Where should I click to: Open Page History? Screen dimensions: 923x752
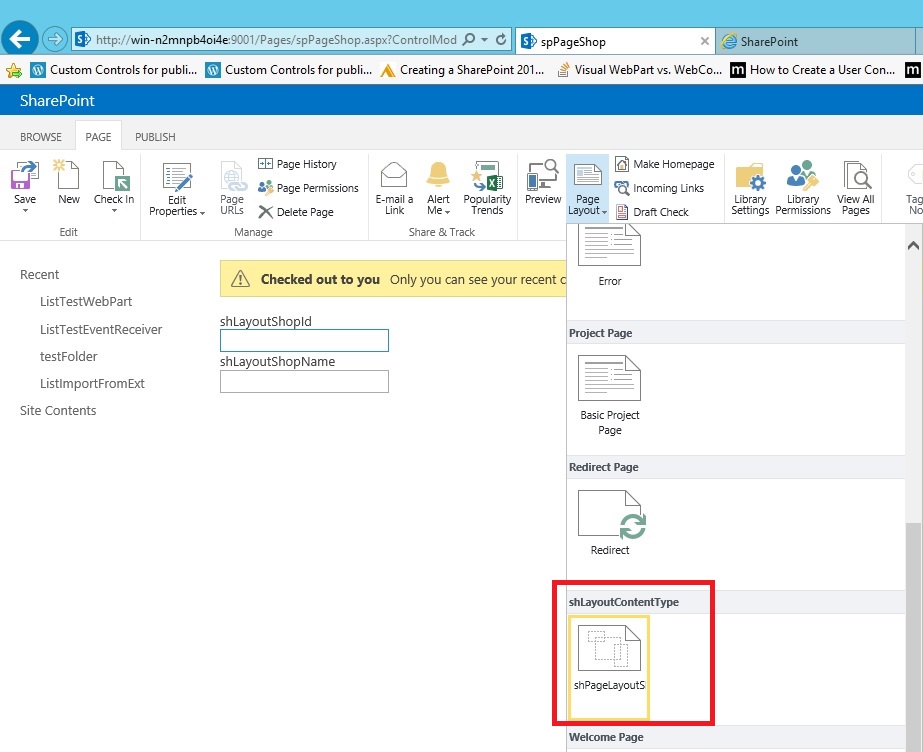[x=298, y=164]
